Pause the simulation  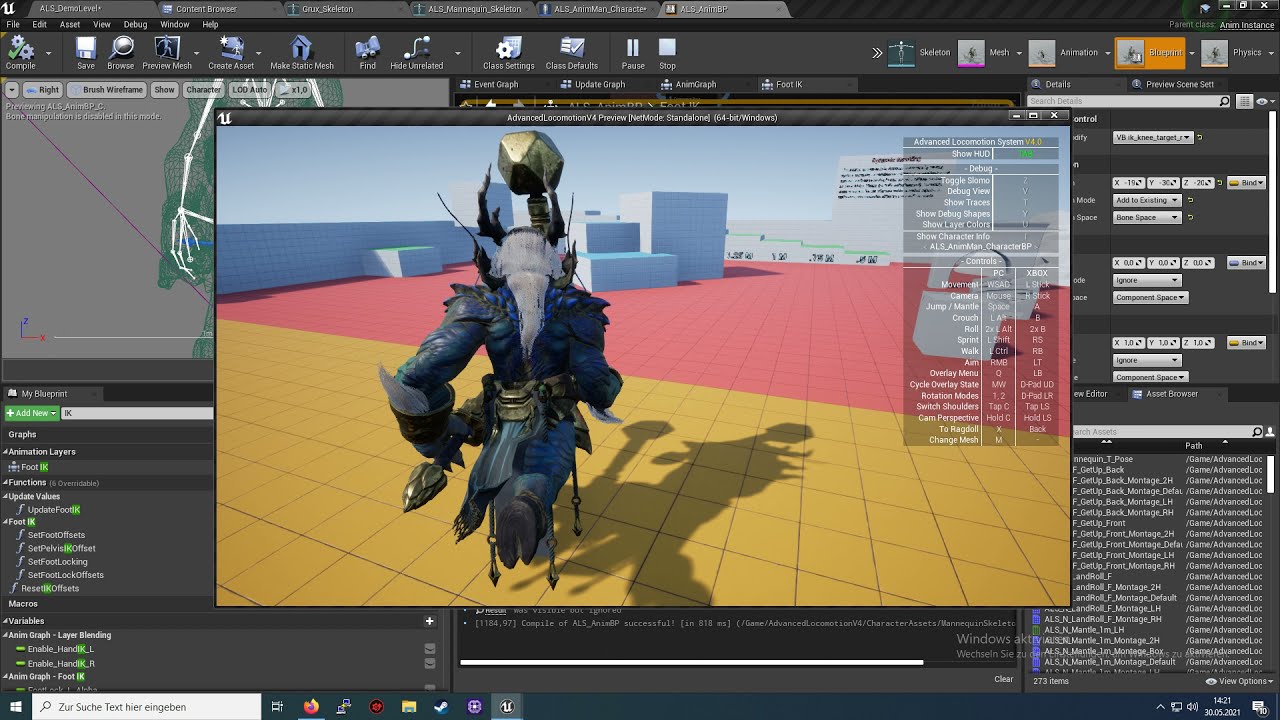633,52
